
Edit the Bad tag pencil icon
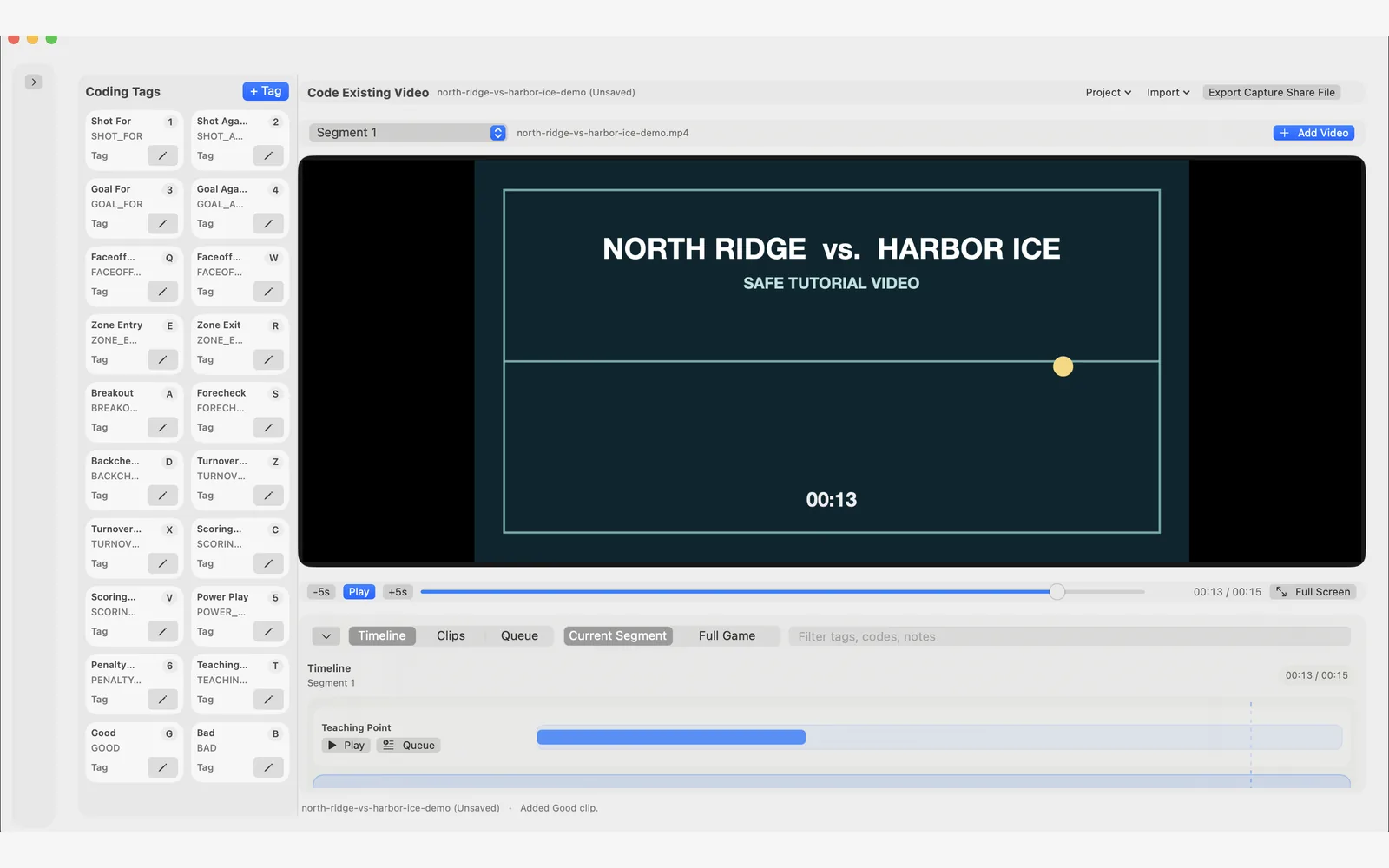(x=268, y=767)
